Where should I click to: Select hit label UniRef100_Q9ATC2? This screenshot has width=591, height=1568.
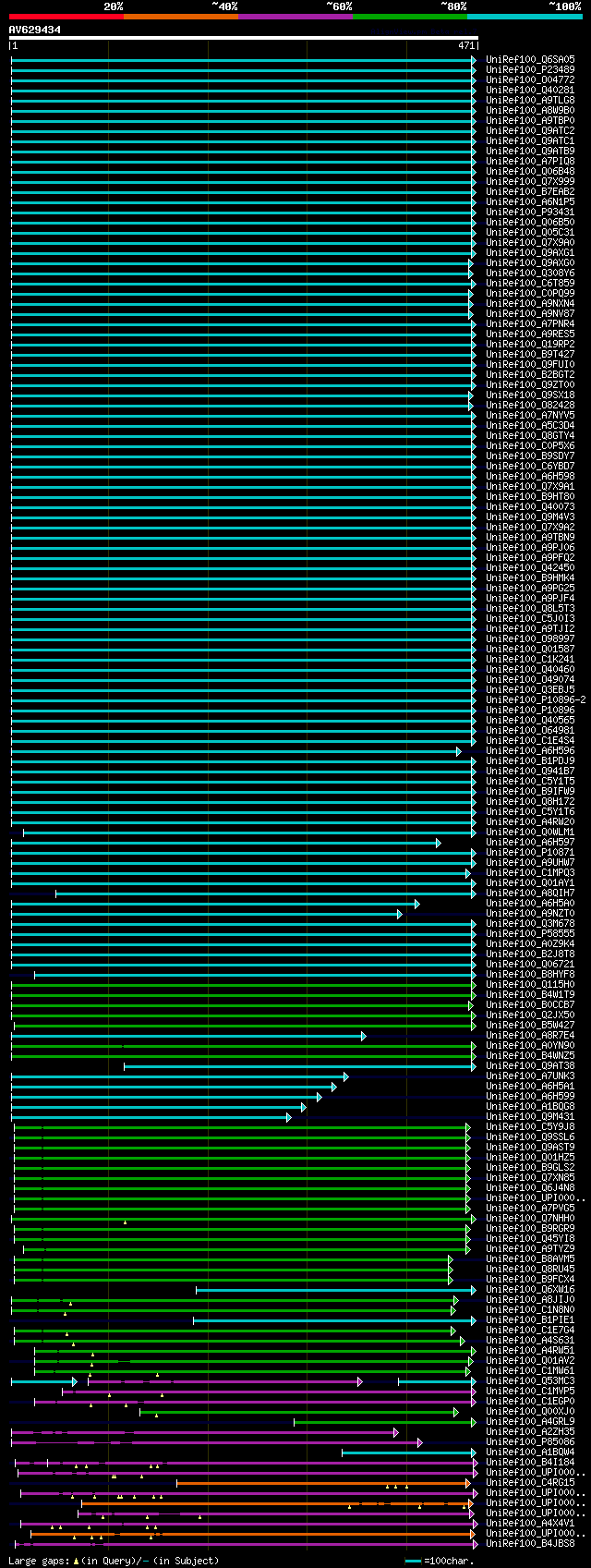[530, 130]
